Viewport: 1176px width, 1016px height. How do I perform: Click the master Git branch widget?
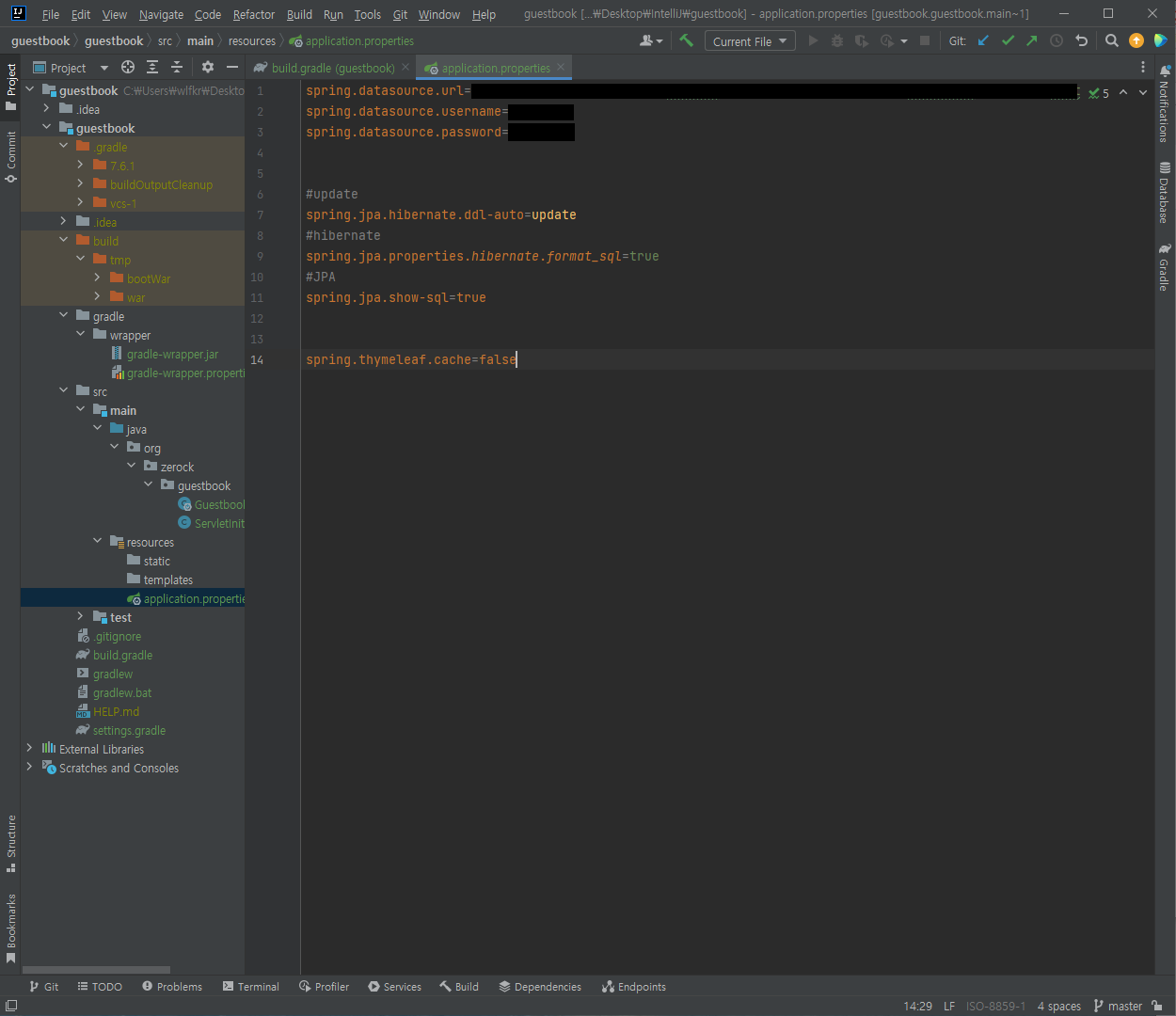[1118, 1006]
